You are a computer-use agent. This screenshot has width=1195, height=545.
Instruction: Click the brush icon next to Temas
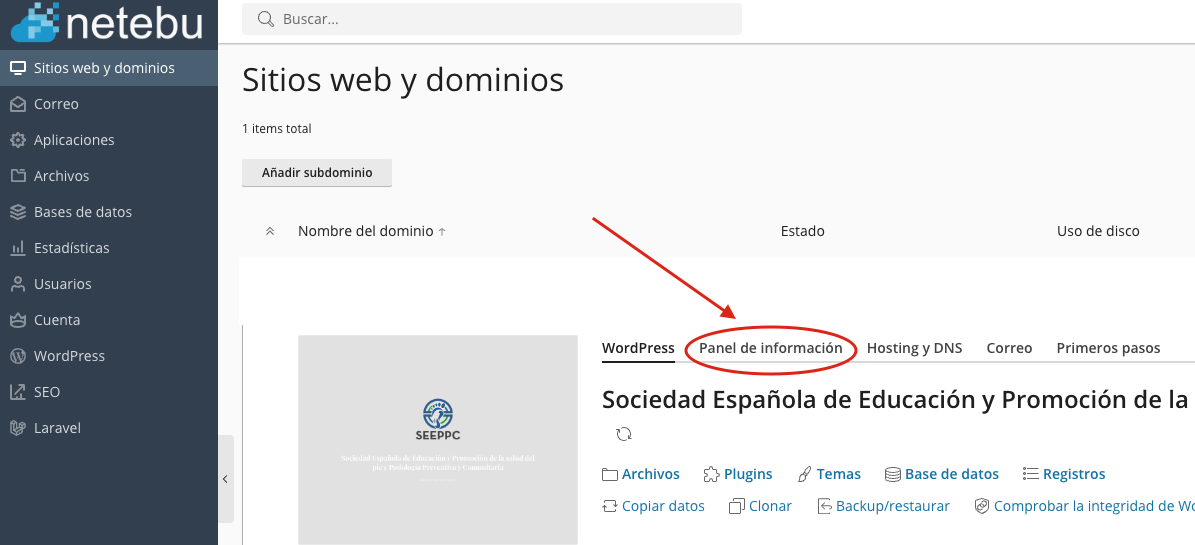click(804, 475)
